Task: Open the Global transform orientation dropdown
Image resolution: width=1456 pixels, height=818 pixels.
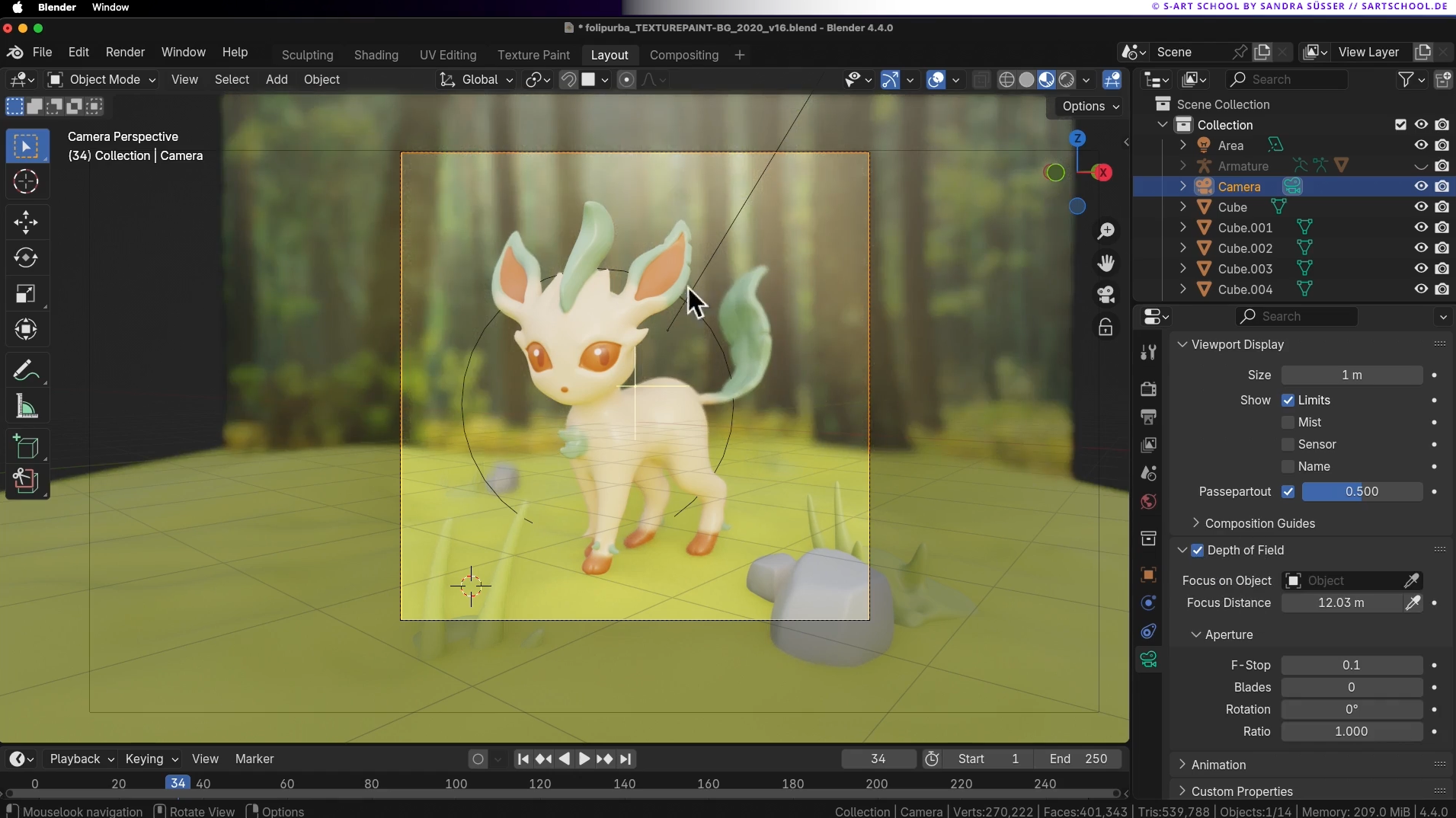Action: 478,79
